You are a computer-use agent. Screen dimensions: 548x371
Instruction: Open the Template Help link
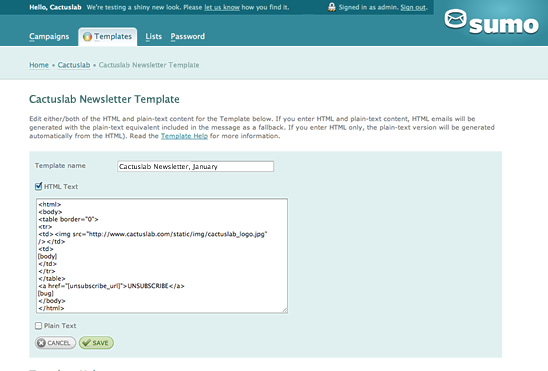[184, 136]
